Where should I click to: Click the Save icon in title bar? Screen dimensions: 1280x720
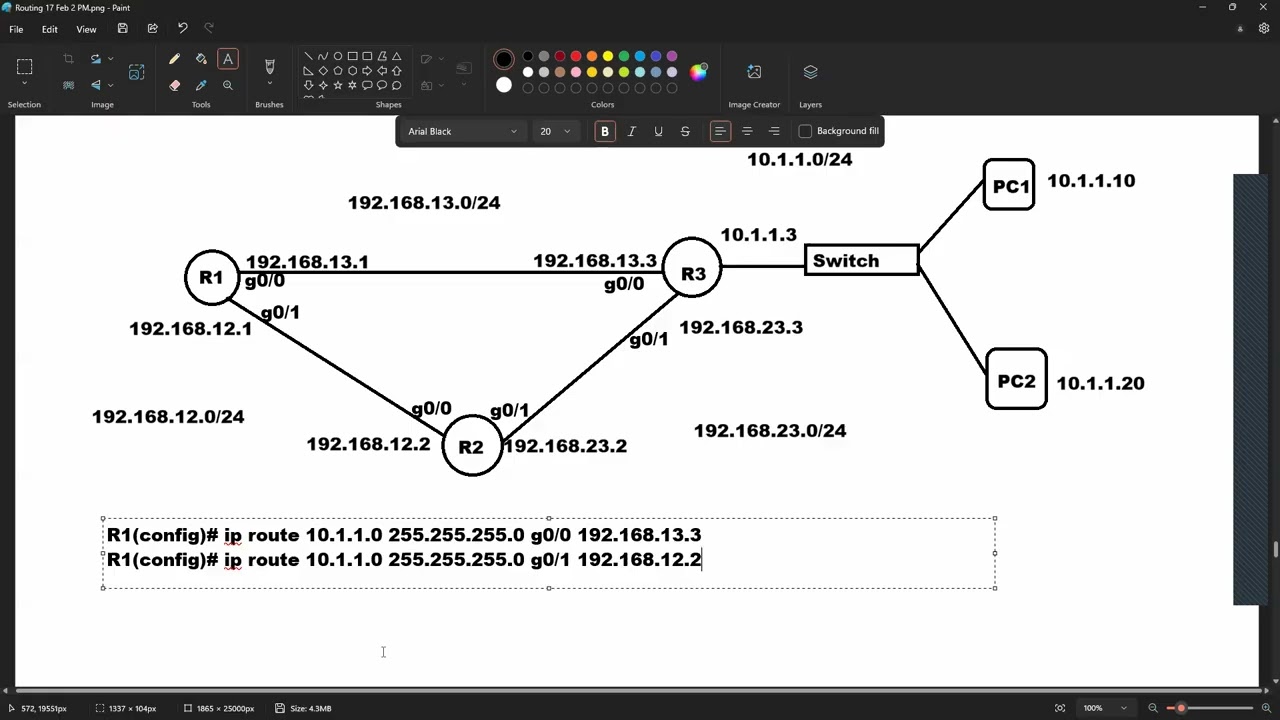(x=122, y=29)
